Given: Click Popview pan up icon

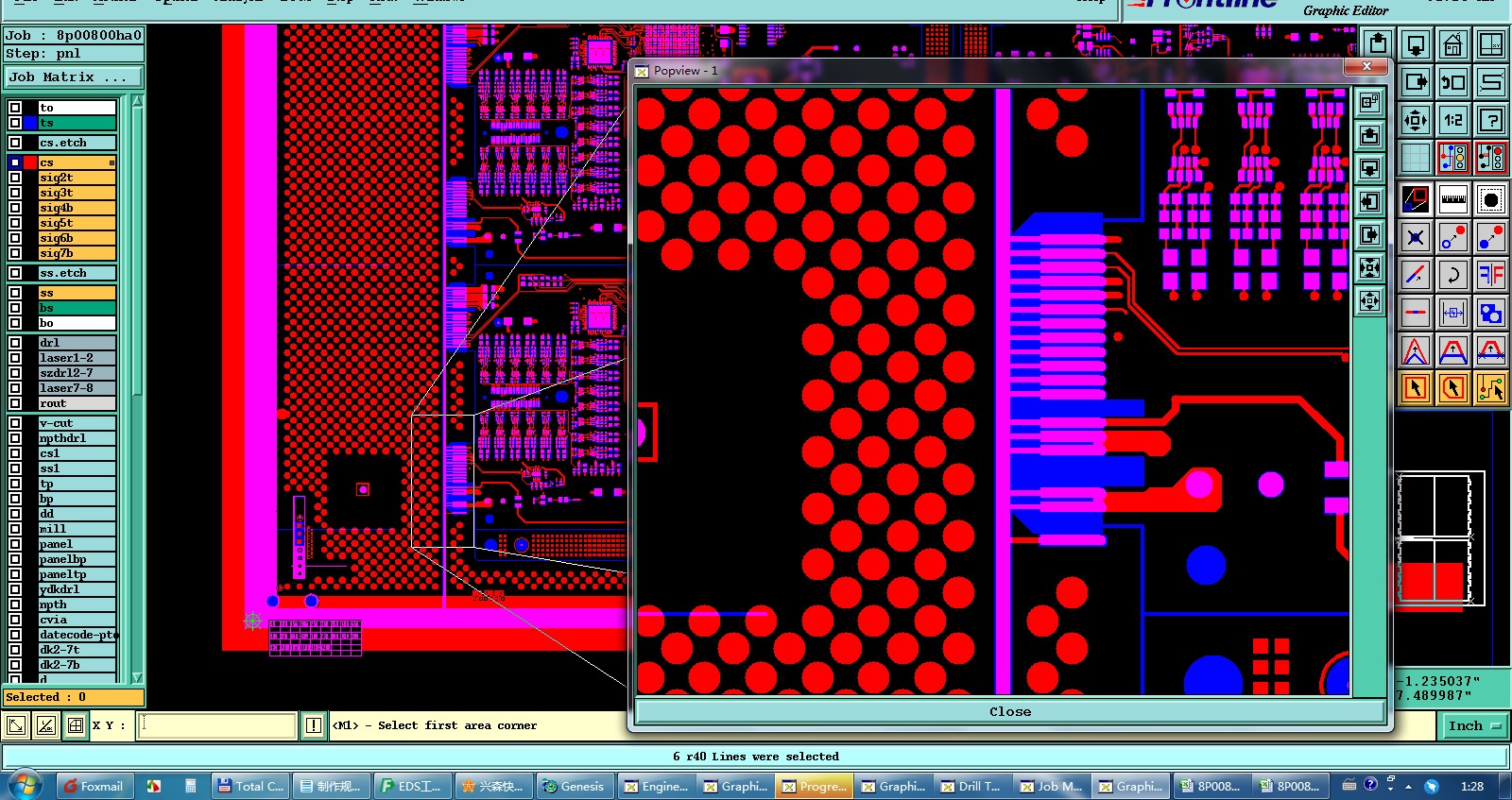Looking at the screenshot, I should 1369,135.
